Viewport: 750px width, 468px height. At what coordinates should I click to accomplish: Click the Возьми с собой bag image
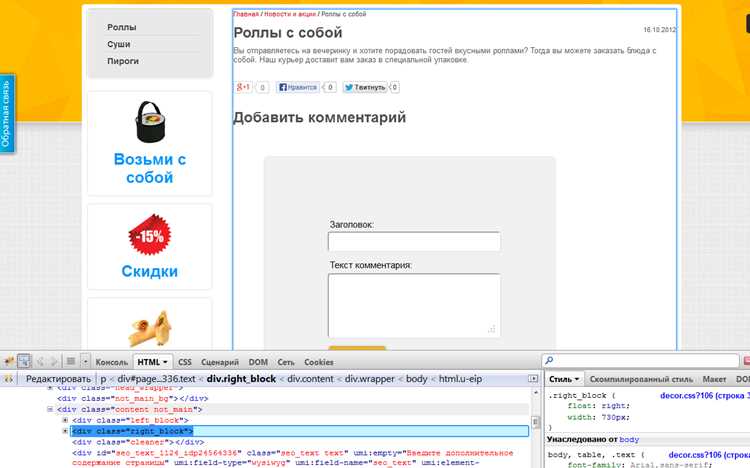point(150,123)
